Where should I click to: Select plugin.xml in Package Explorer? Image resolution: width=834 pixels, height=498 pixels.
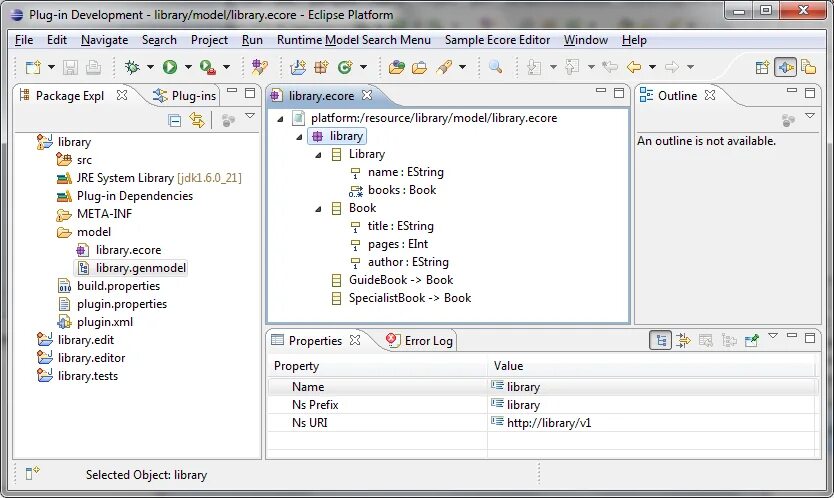(95, 322)
